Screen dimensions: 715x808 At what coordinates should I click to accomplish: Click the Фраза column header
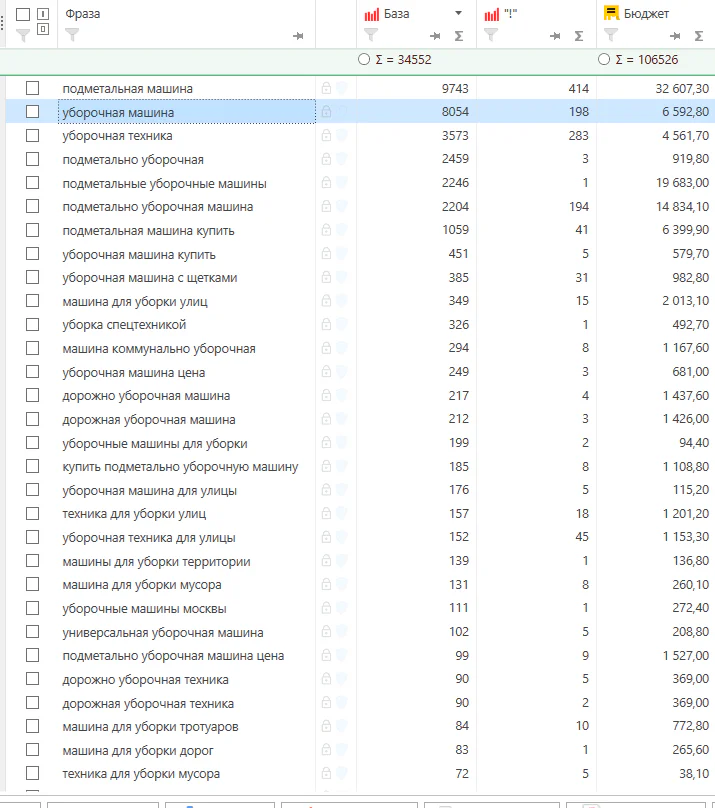[82, 14]
